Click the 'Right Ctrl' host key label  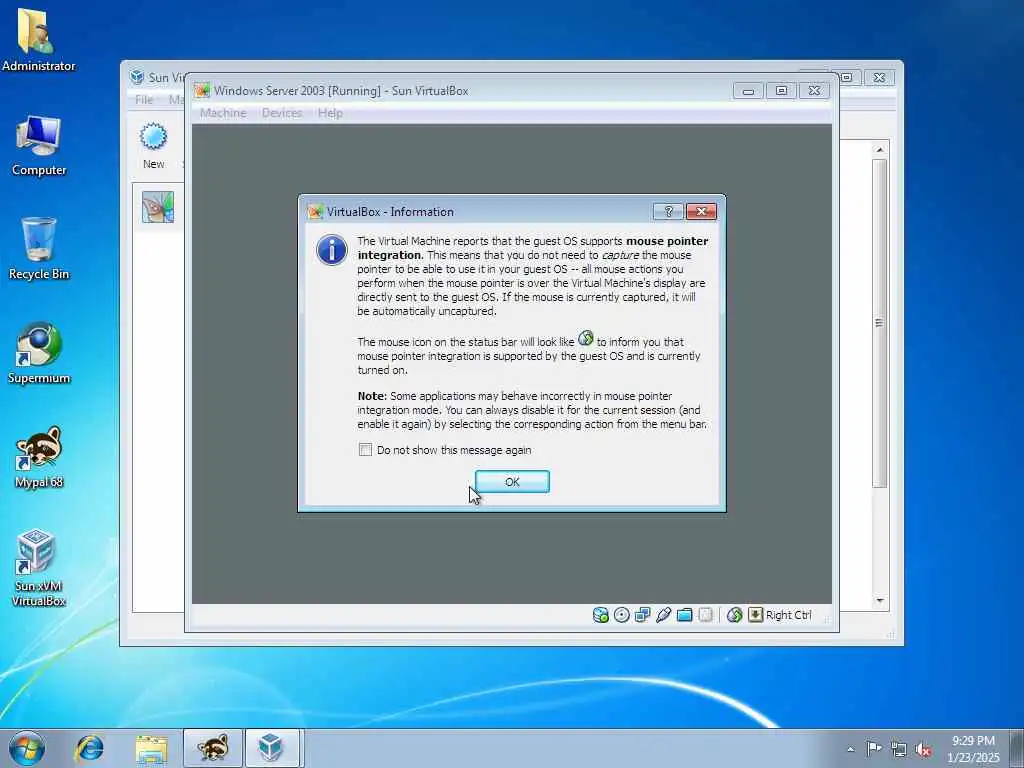pos(789,615)
